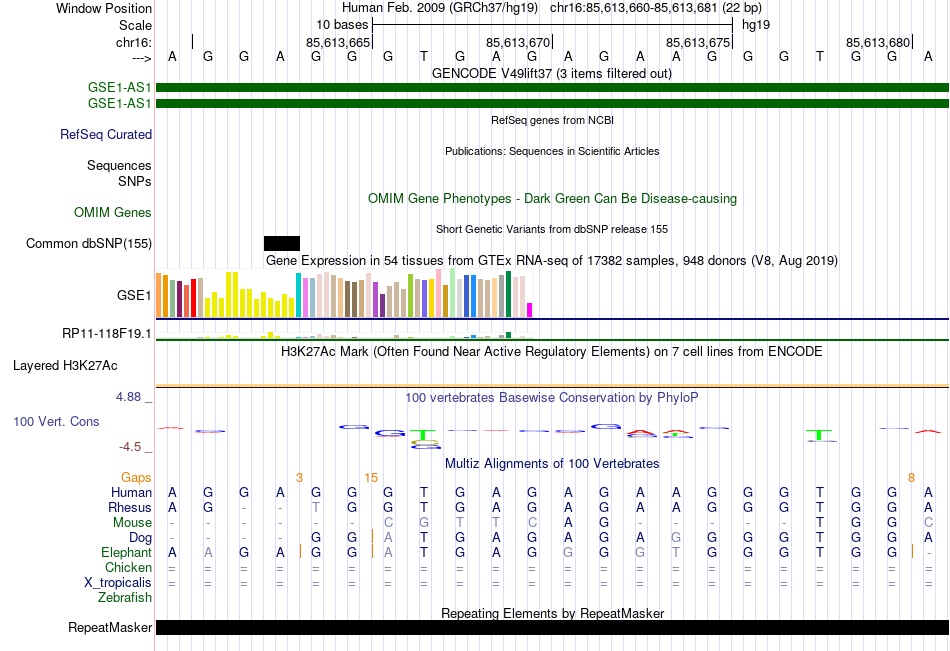Click Short Genetic Variants dbSNP title
Viewport: 950px width, 651px height.
pyautogui.click(x=552, y=229)
